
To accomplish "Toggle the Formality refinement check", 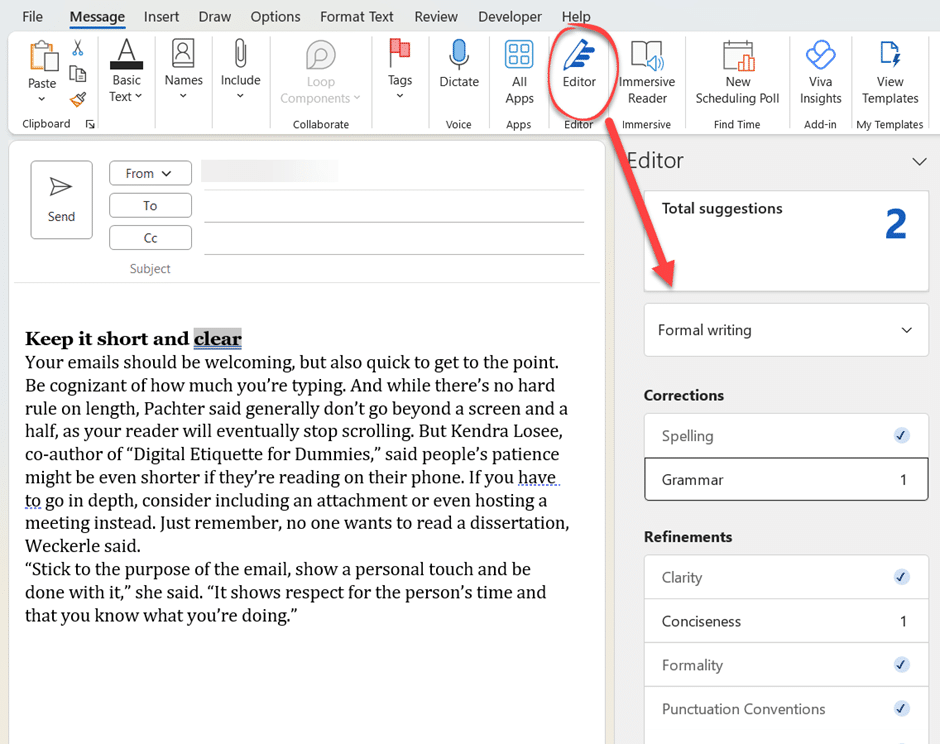I will pos(901,664).
